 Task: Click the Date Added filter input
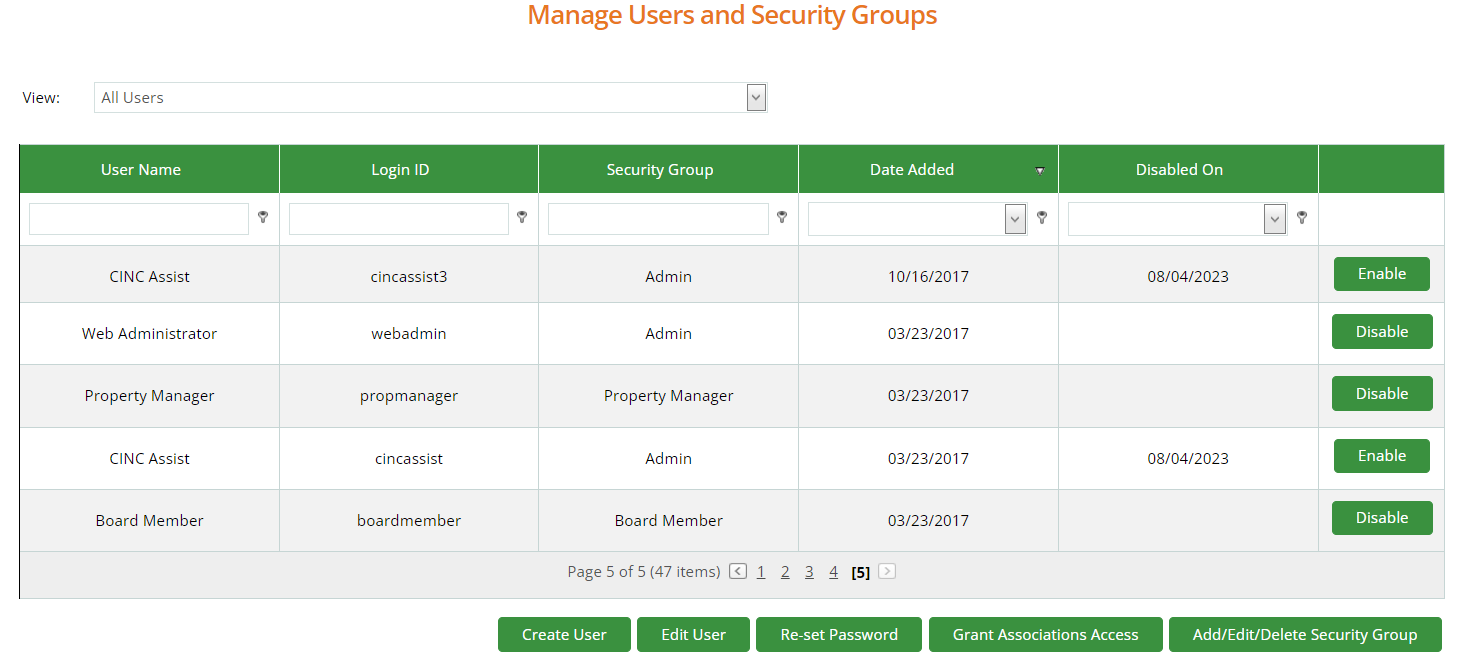point(906,219)
